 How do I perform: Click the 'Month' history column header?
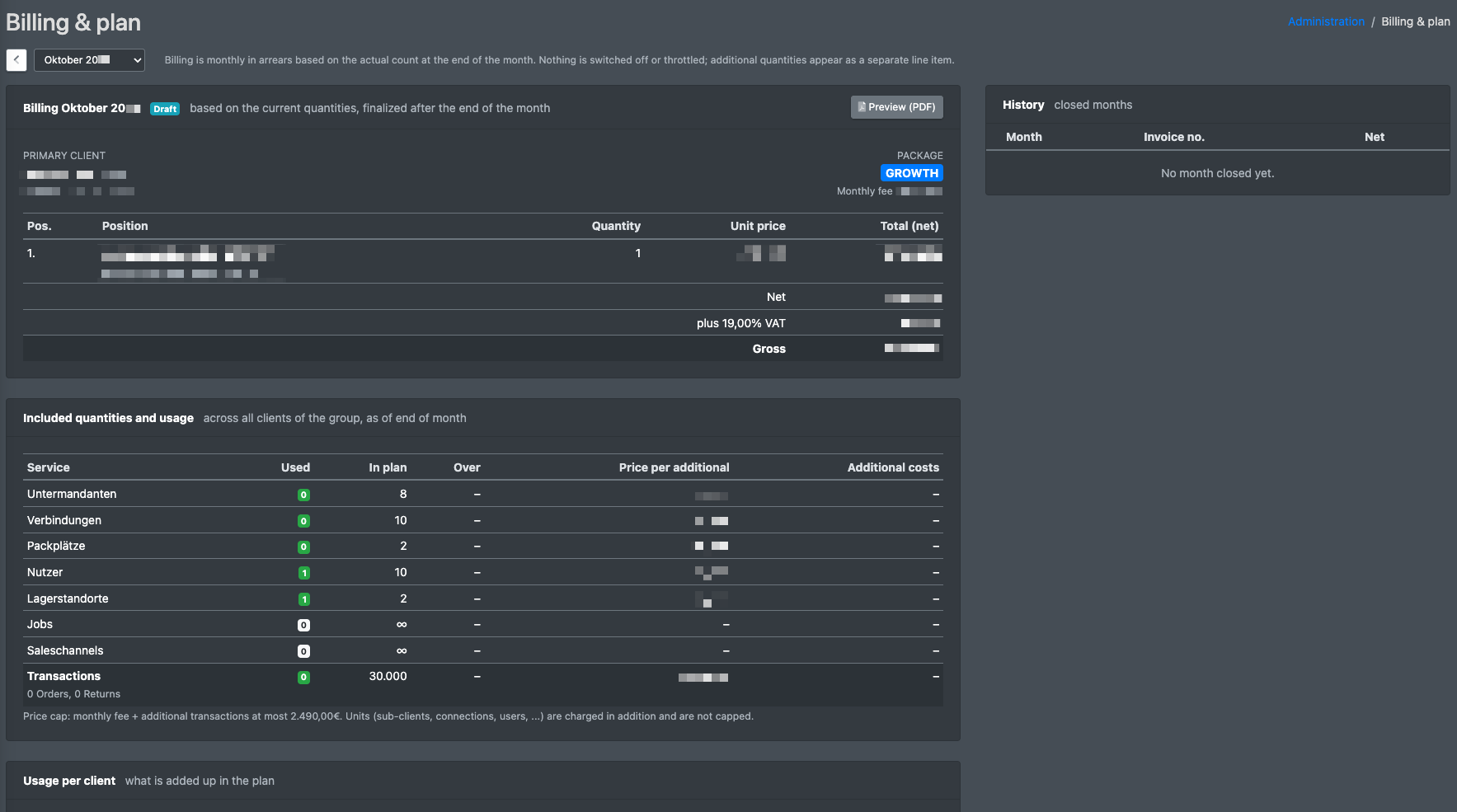(1024, 137)
